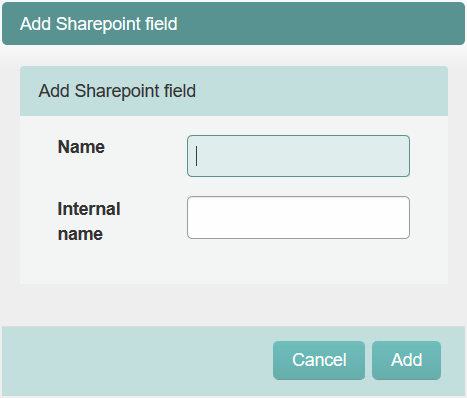The image size is (467, 398).
Task: Place cursor in the Name box
Action: [x=298, y=156]
